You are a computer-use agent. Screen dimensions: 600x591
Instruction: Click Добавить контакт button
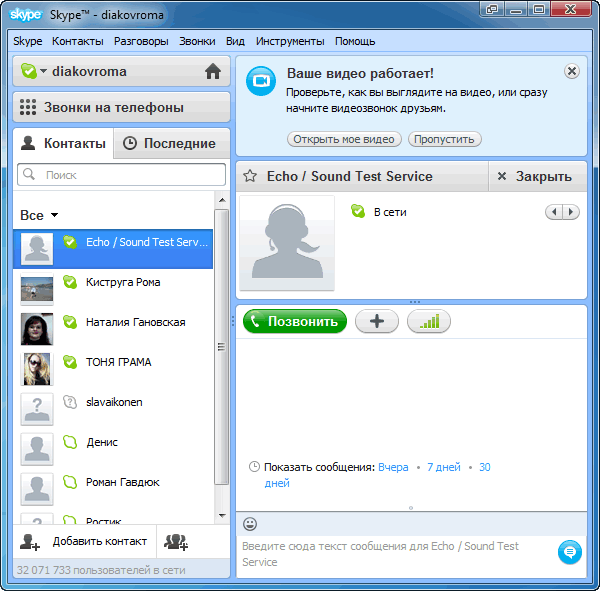pyautogui.click(x=85, y=541)
